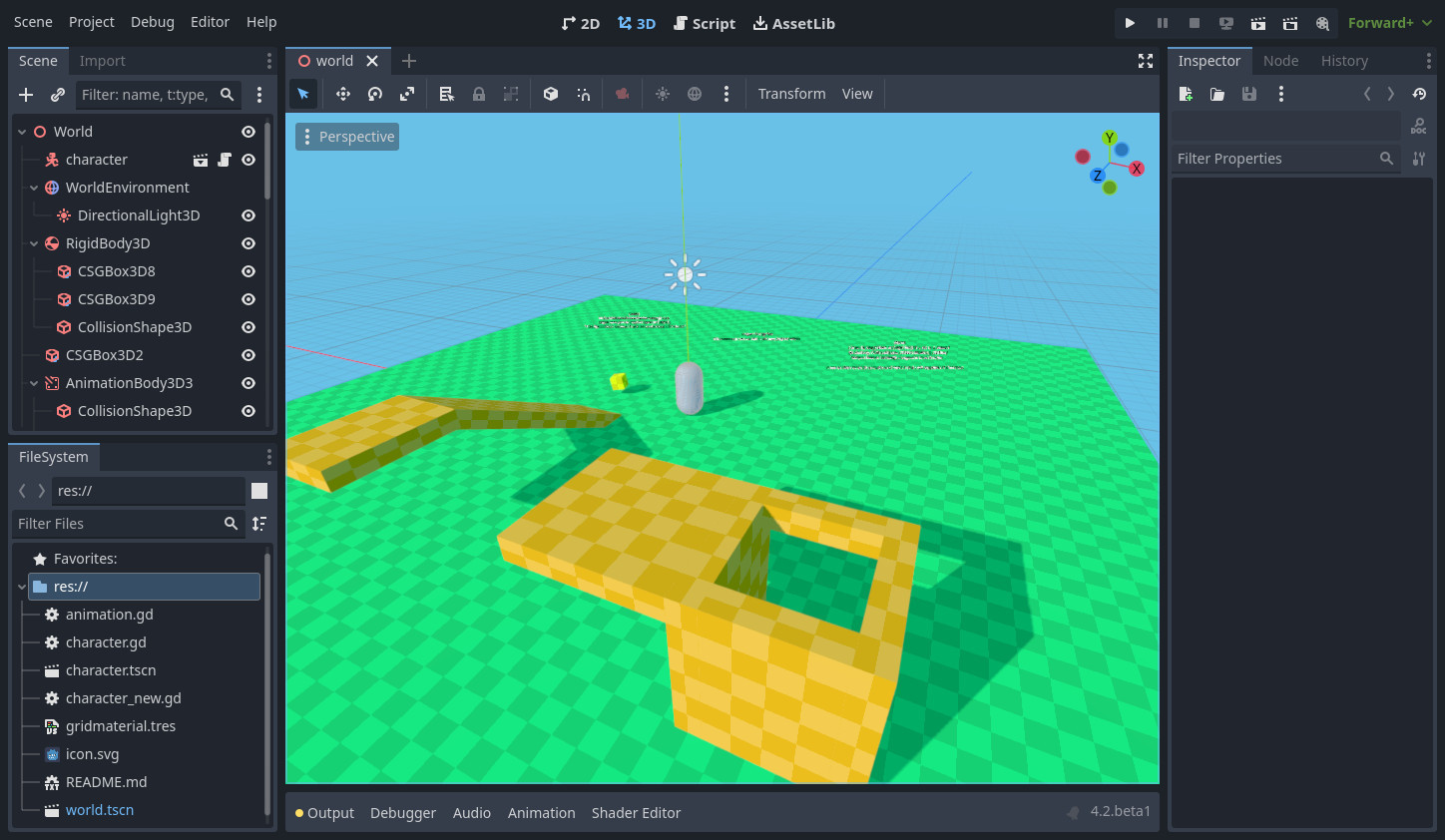Select the Rotate mode tool

tap(375, 94)
